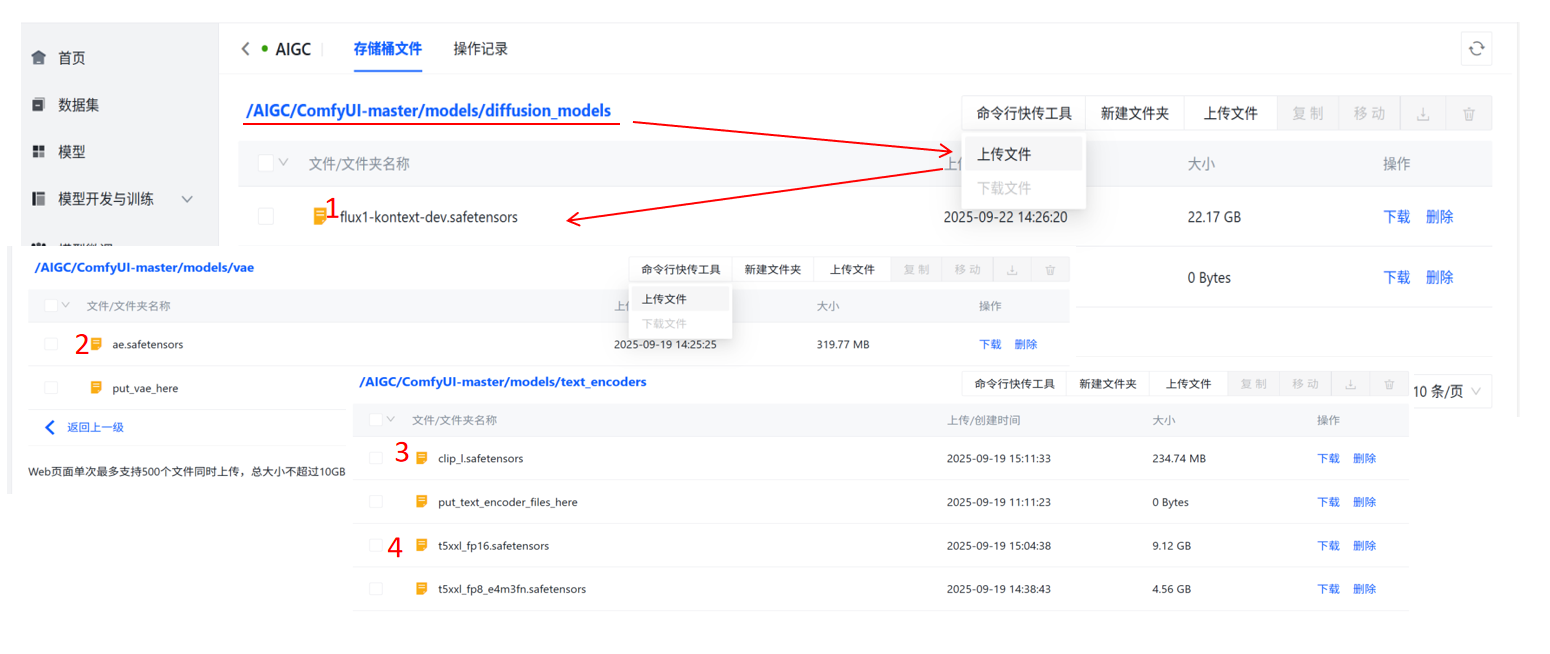Go back using arrow beside AIGC
The height and width of the screenshot is (654, 1550).
pyautogui.click(x=246, y=48)
